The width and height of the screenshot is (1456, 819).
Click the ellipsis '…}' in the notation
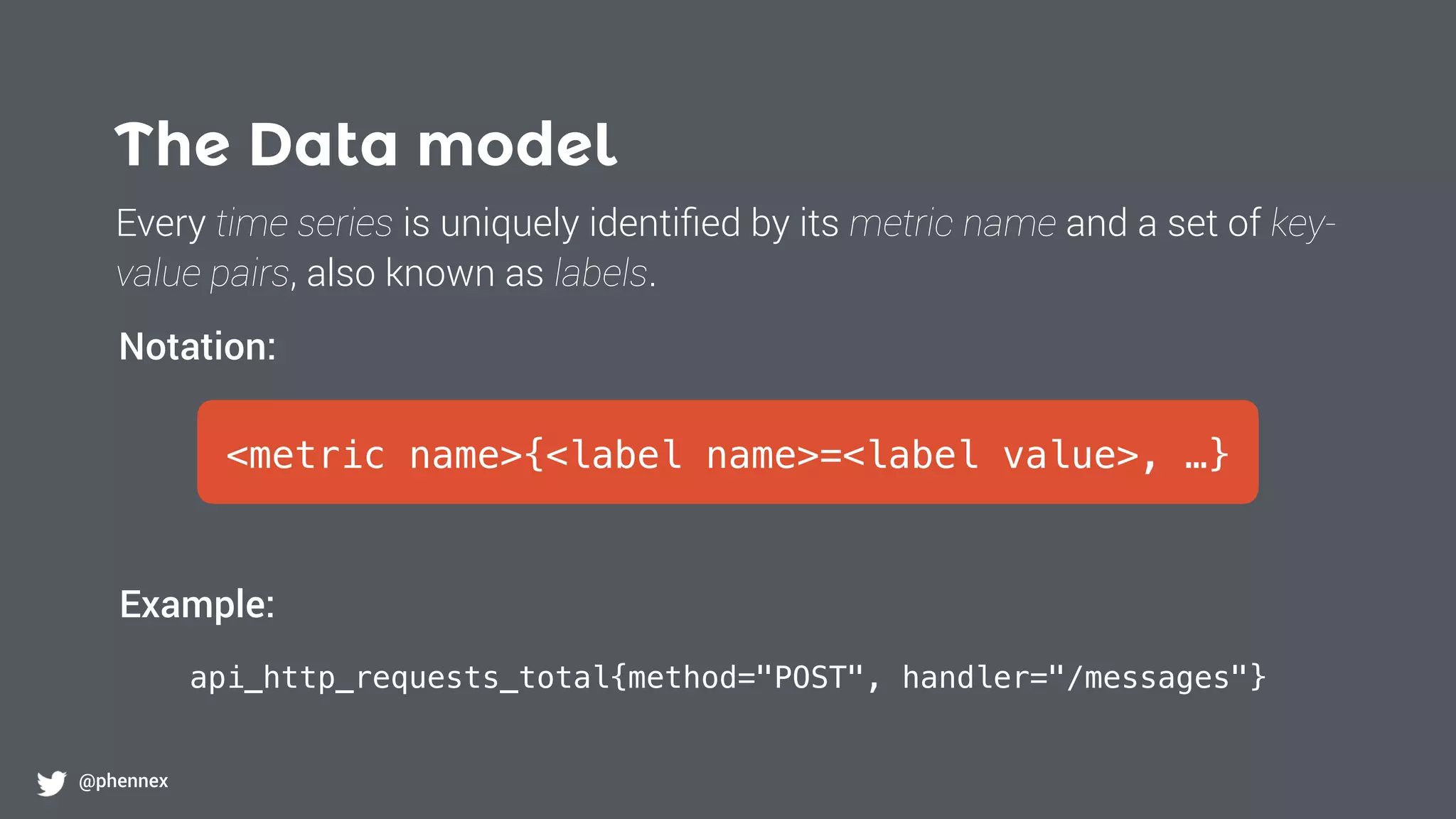point(1206,455)
